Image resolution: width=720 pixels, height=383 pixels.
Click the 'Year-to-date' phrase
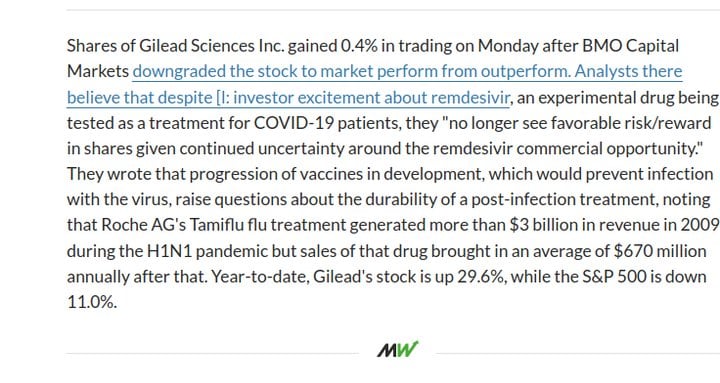[x=260, y=277]
